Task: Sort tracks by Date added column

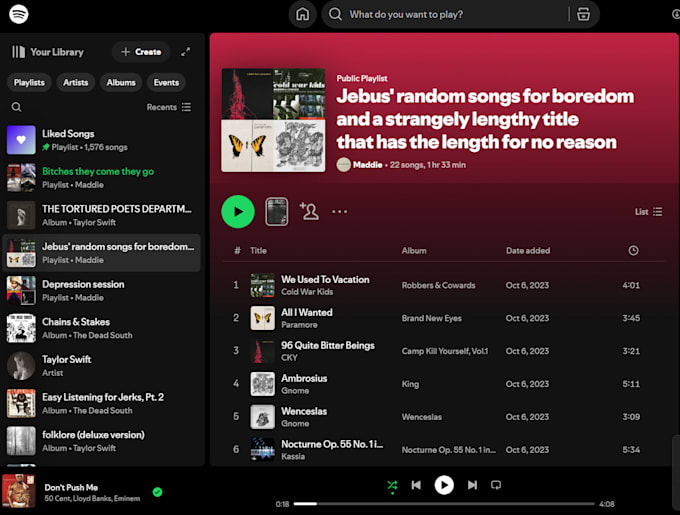Action: [528, 251]
